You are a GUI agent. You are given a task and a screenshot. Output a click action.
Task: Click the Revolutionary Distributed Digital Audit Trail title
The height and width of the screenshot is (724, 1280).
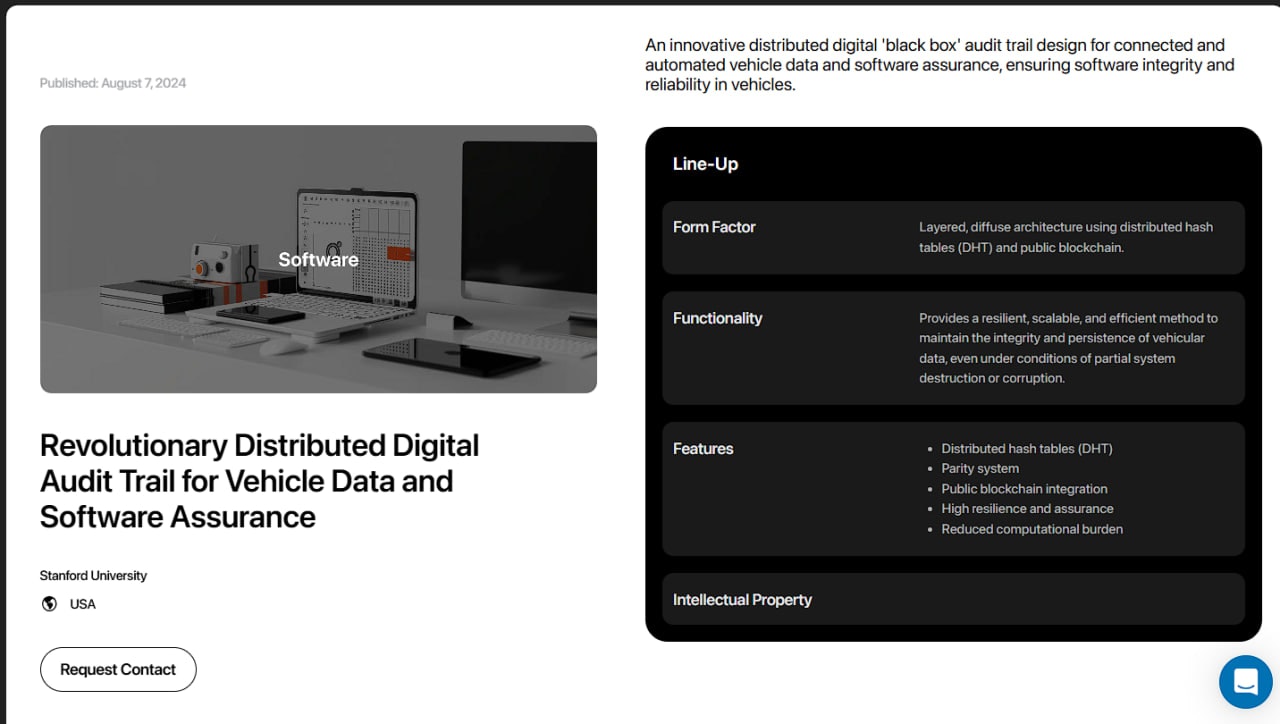click(260, 481)
